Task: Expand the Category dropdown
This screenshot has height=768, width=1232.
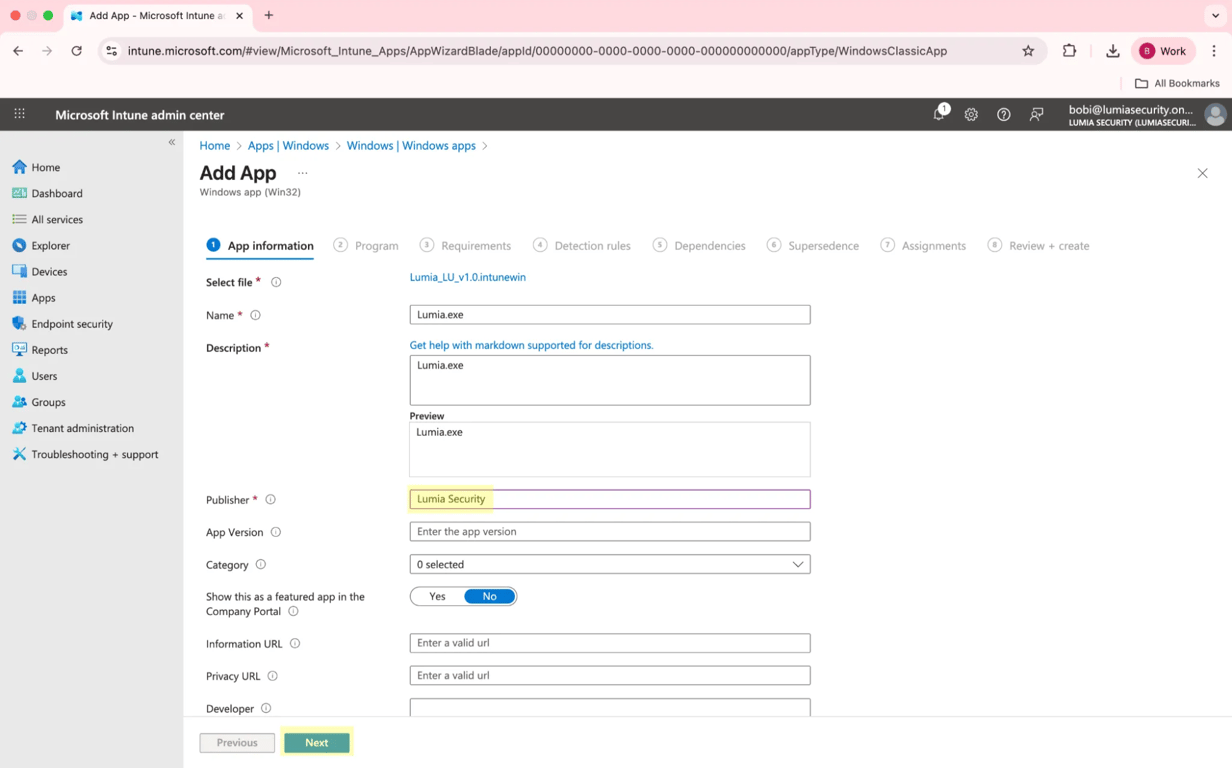Action: (610, 564)
